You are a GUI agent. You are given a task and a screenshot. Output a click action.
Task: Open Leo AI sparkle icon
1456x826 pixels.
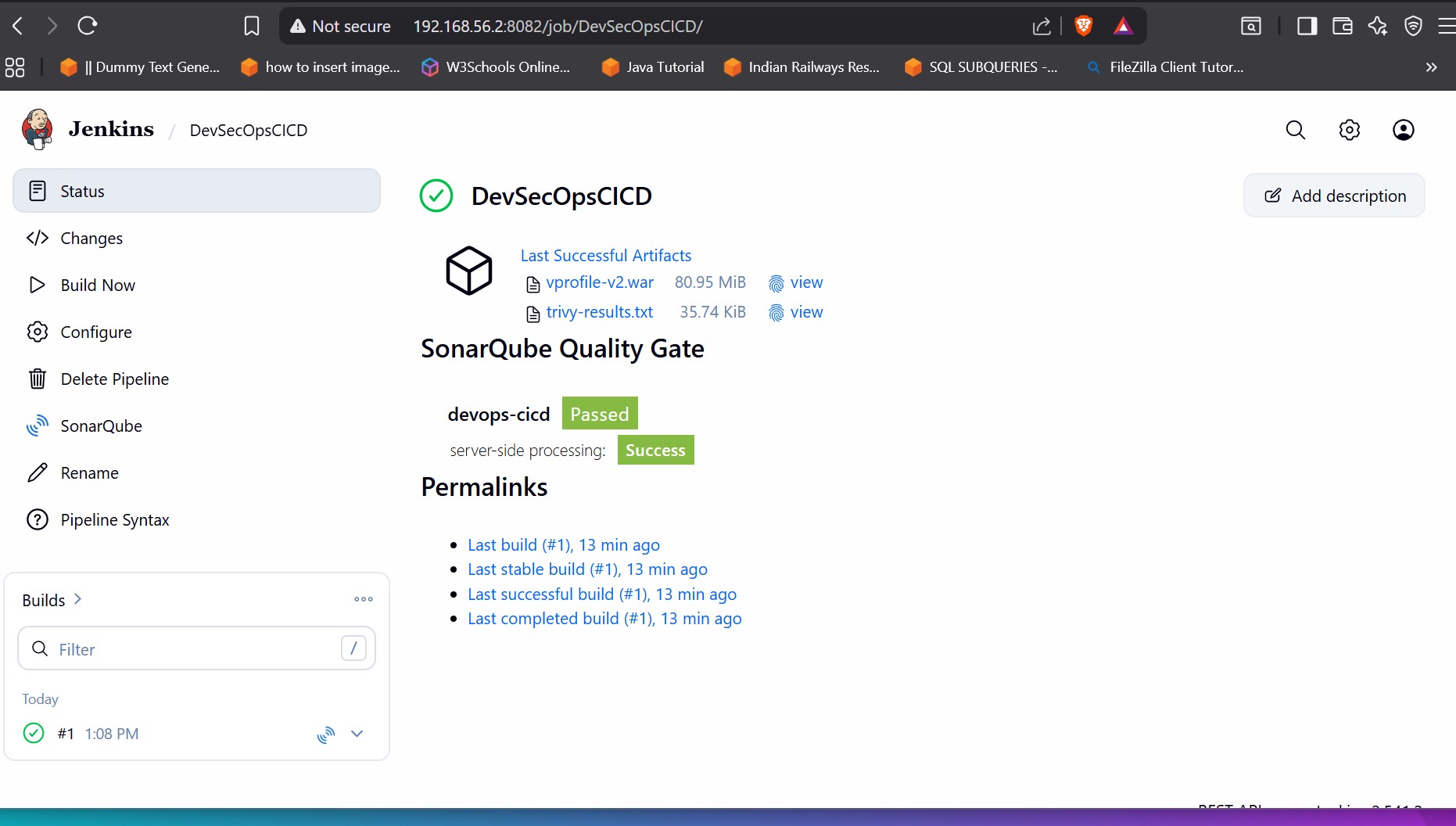click(x=1378, y=26)
